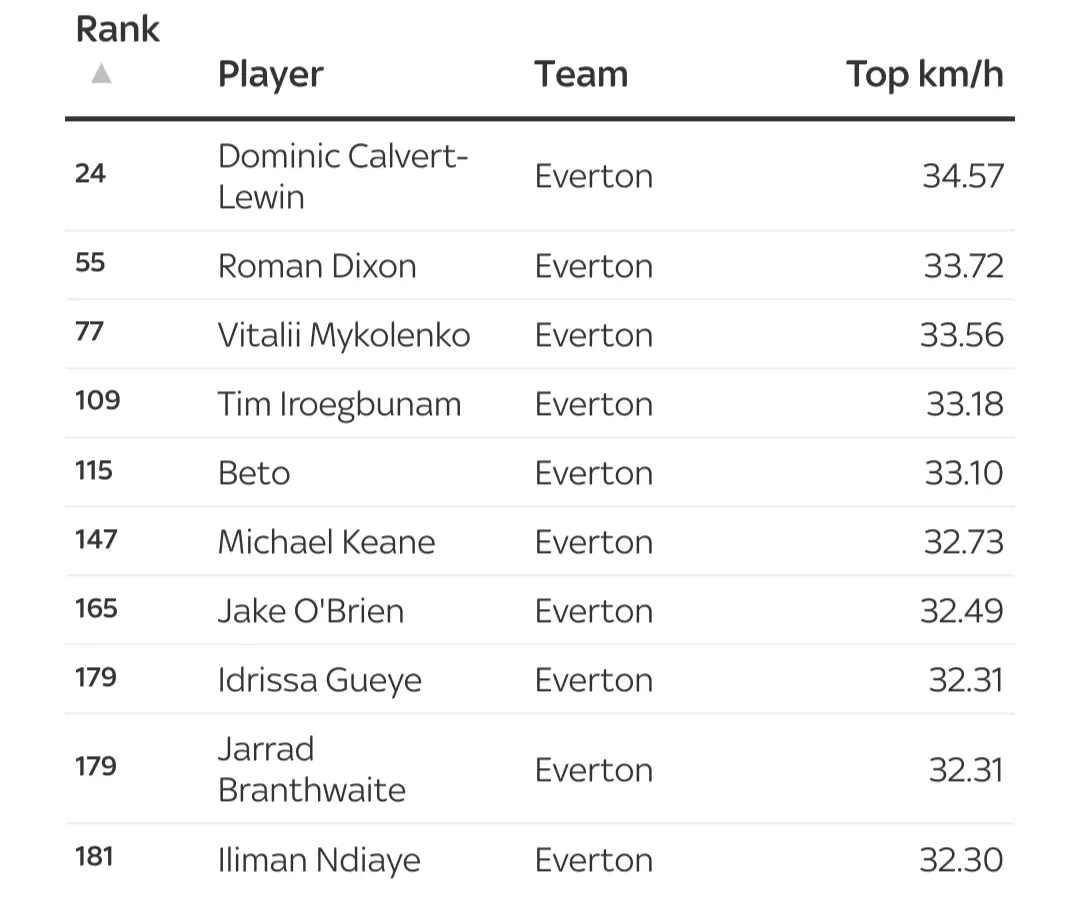The height and width of the screenshot is (919, 1080).
Task: Click Michael Keane player name
Action: coord(326,542)
